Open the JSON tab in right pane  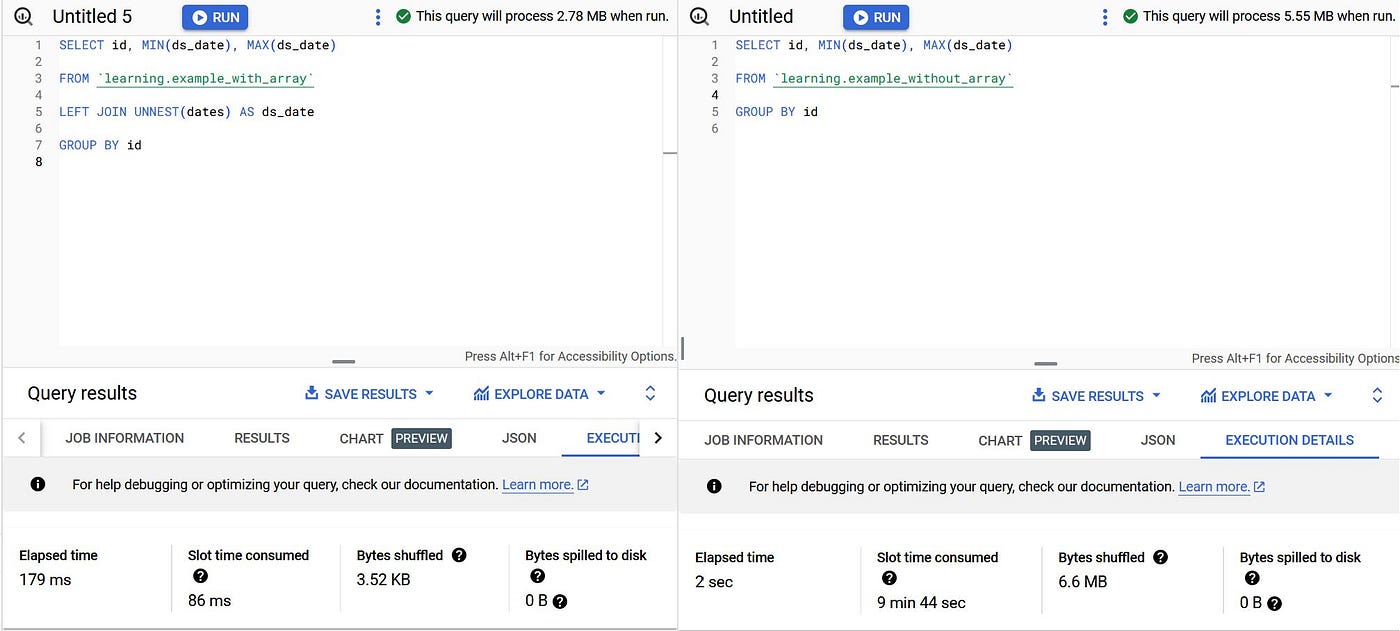[1158, 440]
